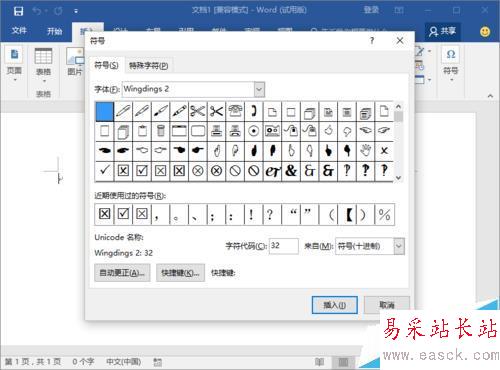This screenshot has height=370, width=500.
Task: Click the 共享 share button
Action: click(x=442, y=31)
